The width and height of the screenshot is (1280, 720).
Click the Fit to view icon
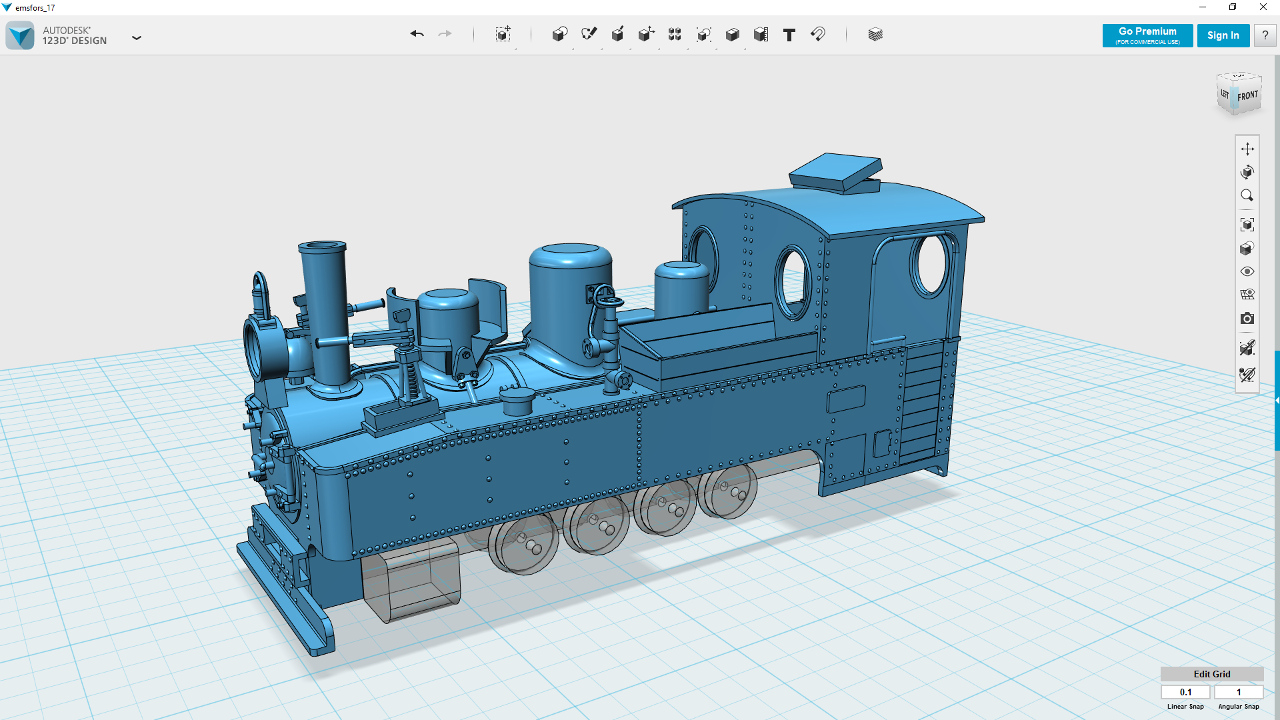click(1247, 225)
